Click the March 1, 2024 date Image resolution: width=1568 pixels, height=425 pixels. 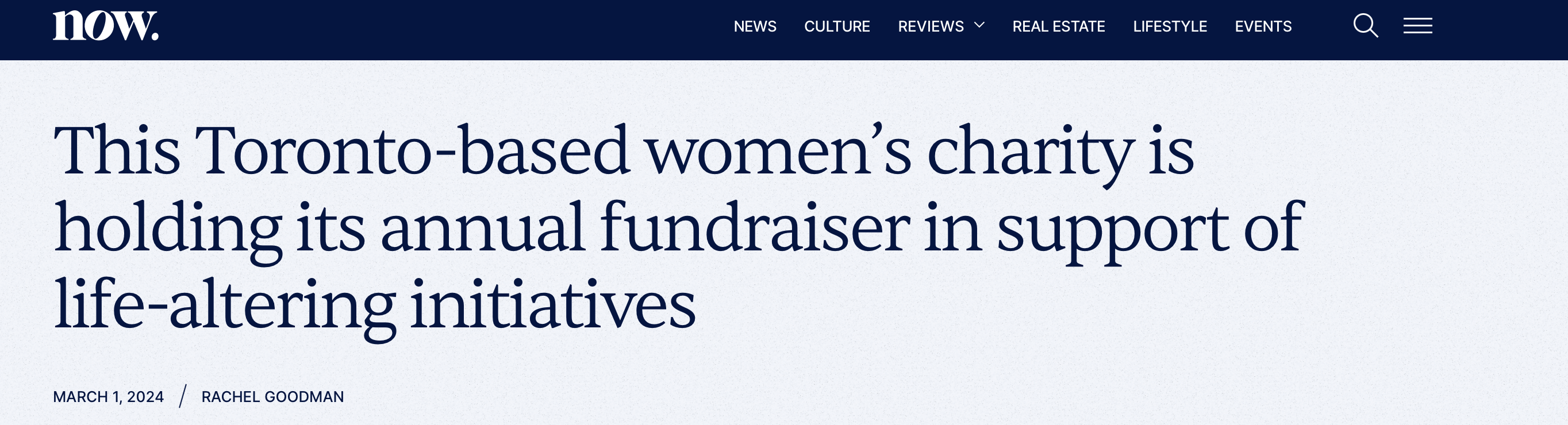click(x=109, y=397)
